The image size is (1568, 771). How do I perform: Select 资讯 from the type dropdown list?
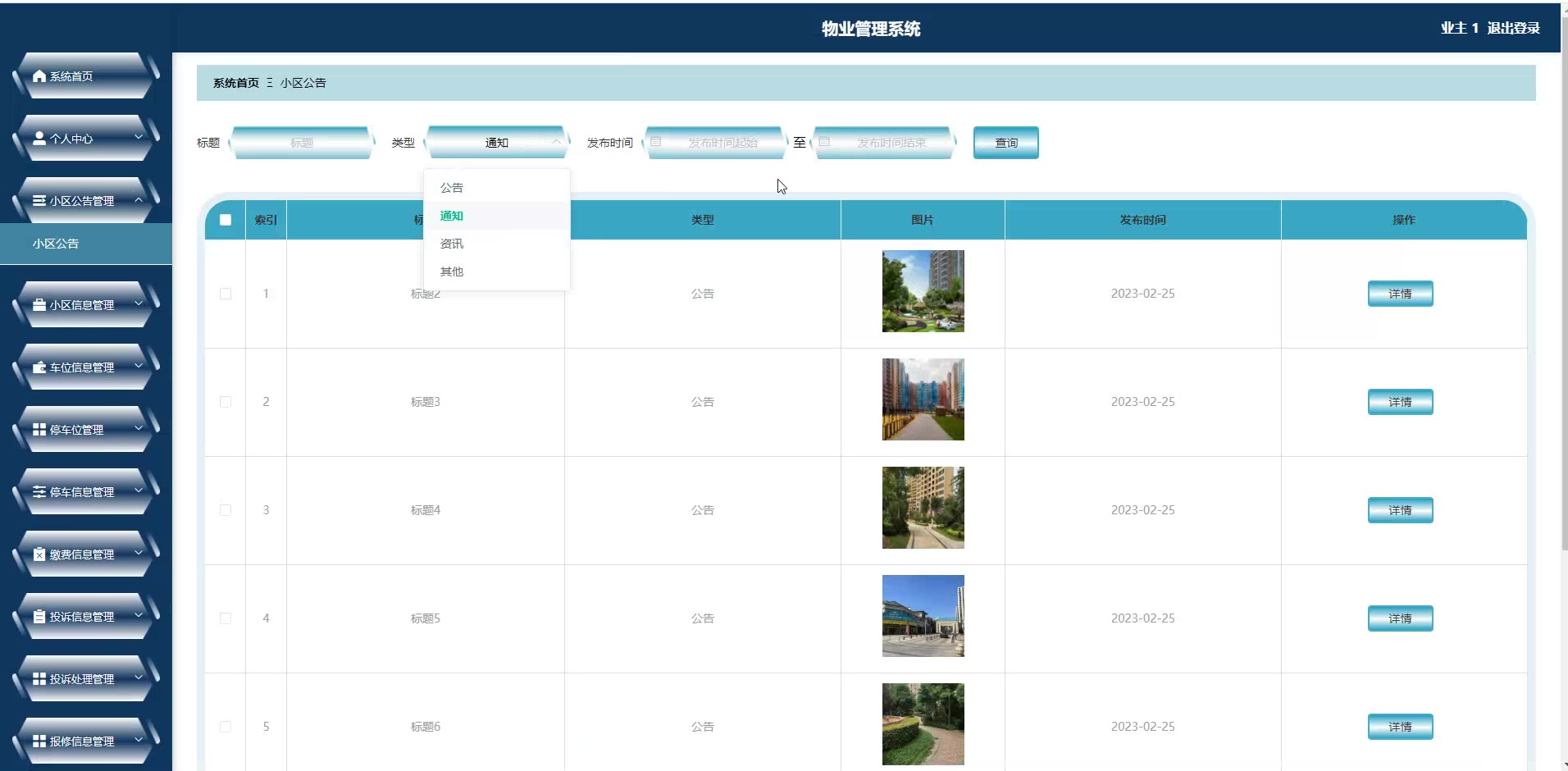[452, 244]
